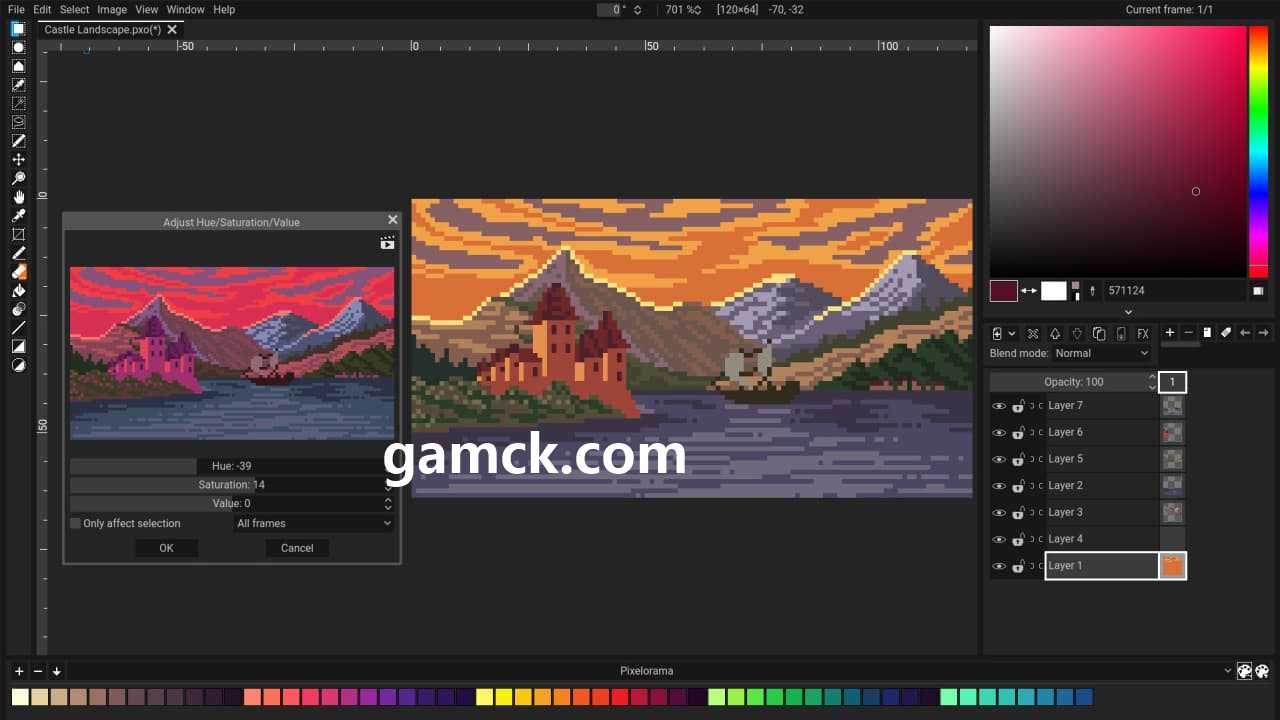Screen dimensions: 1280x720
Task: Select the Crop tool
Action: click(x=18, y=234)
